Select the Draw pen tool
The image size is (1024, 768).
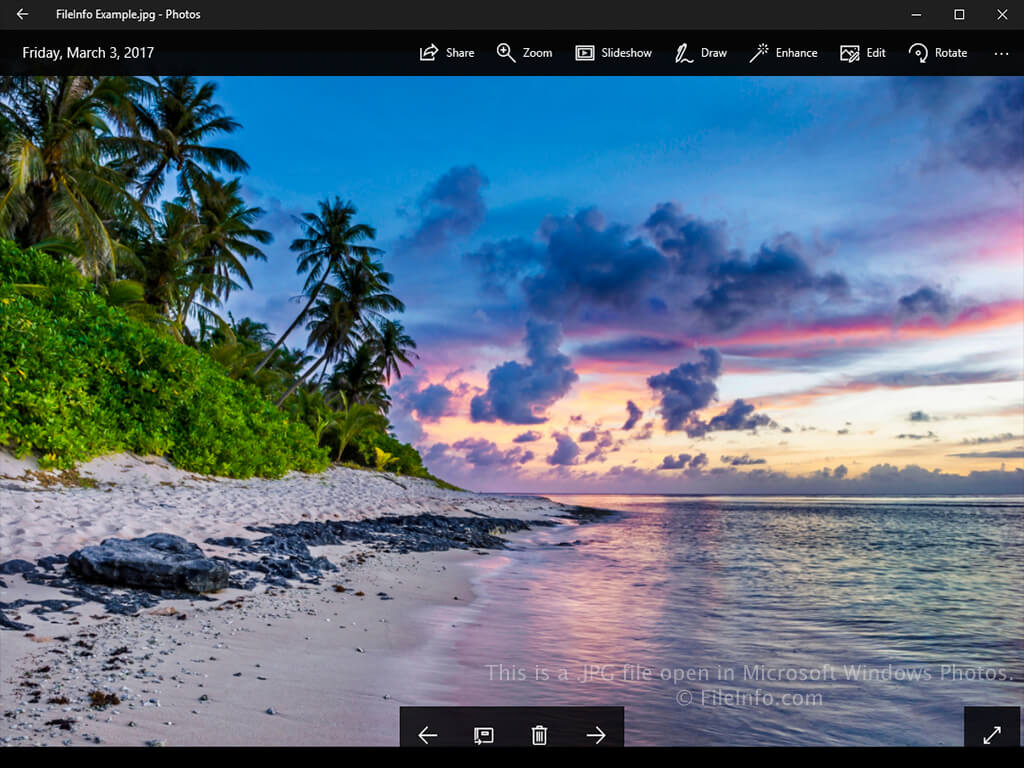pos(700,53)
